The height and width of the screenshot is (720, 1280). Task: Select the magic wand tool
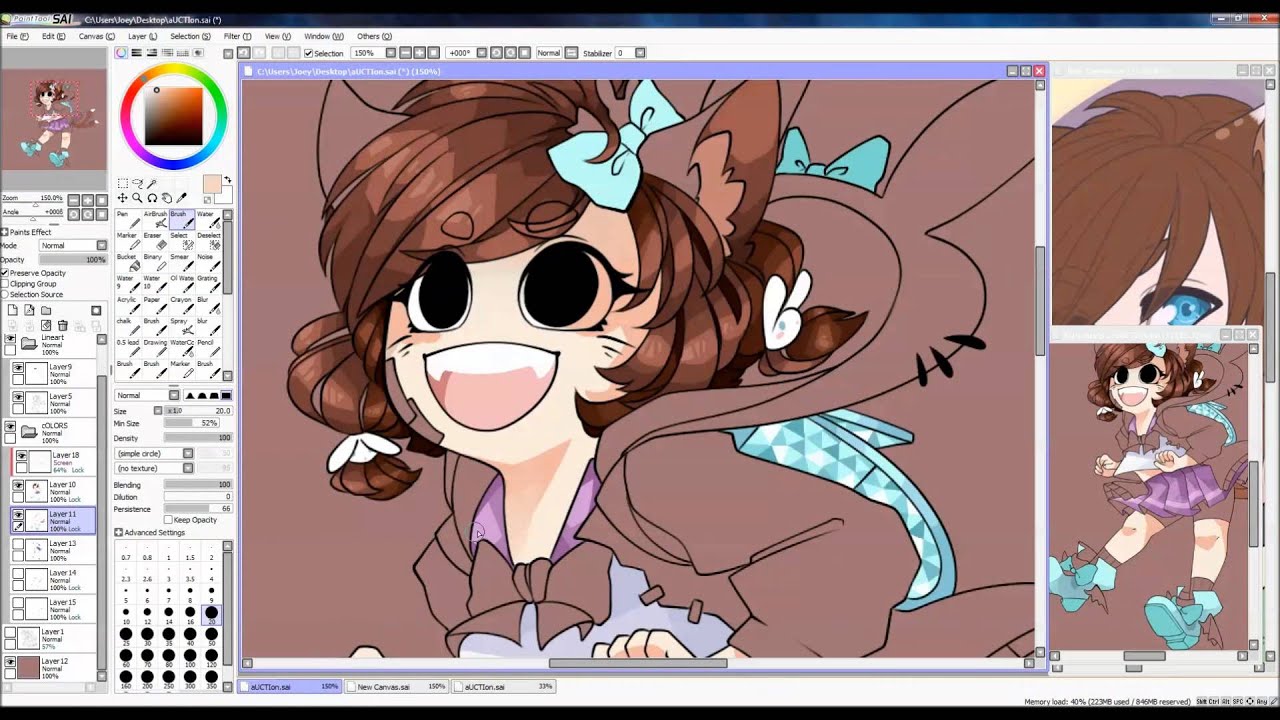point(152,184)
